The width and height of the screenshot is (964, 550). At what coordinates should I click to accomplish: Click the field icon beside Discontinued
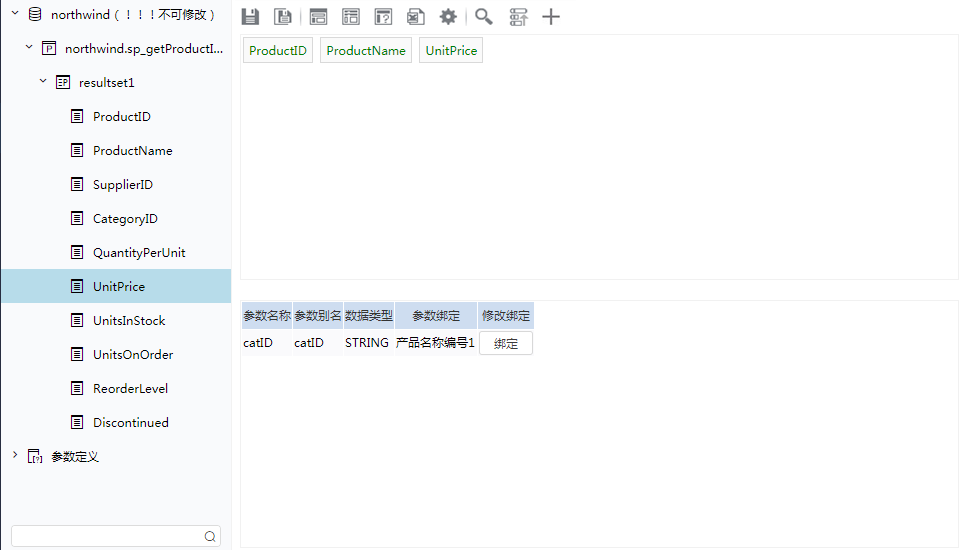point(77,422)
